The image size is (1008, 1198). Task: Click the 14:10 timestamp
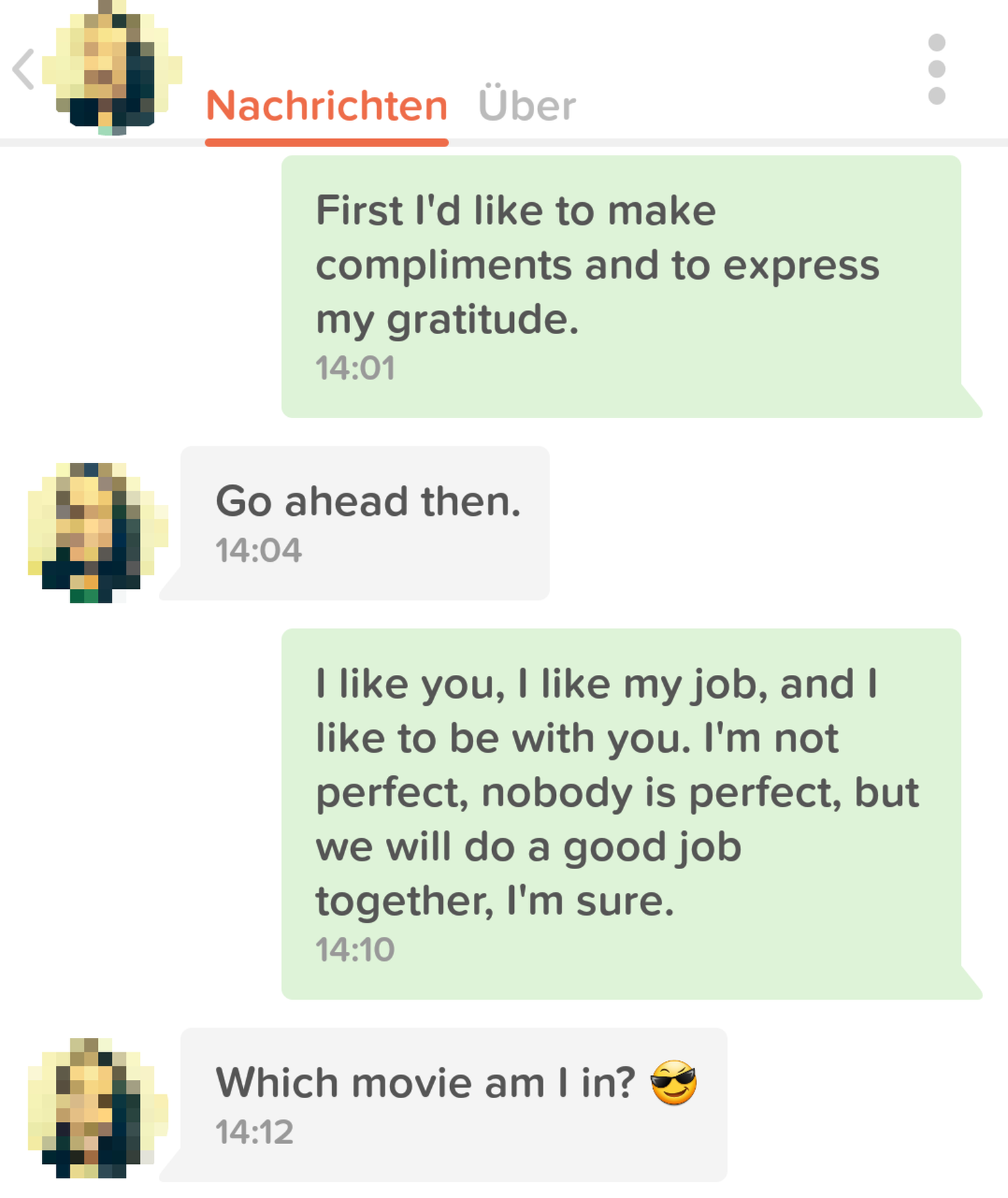pyautogui.click(x=355, y=950)
